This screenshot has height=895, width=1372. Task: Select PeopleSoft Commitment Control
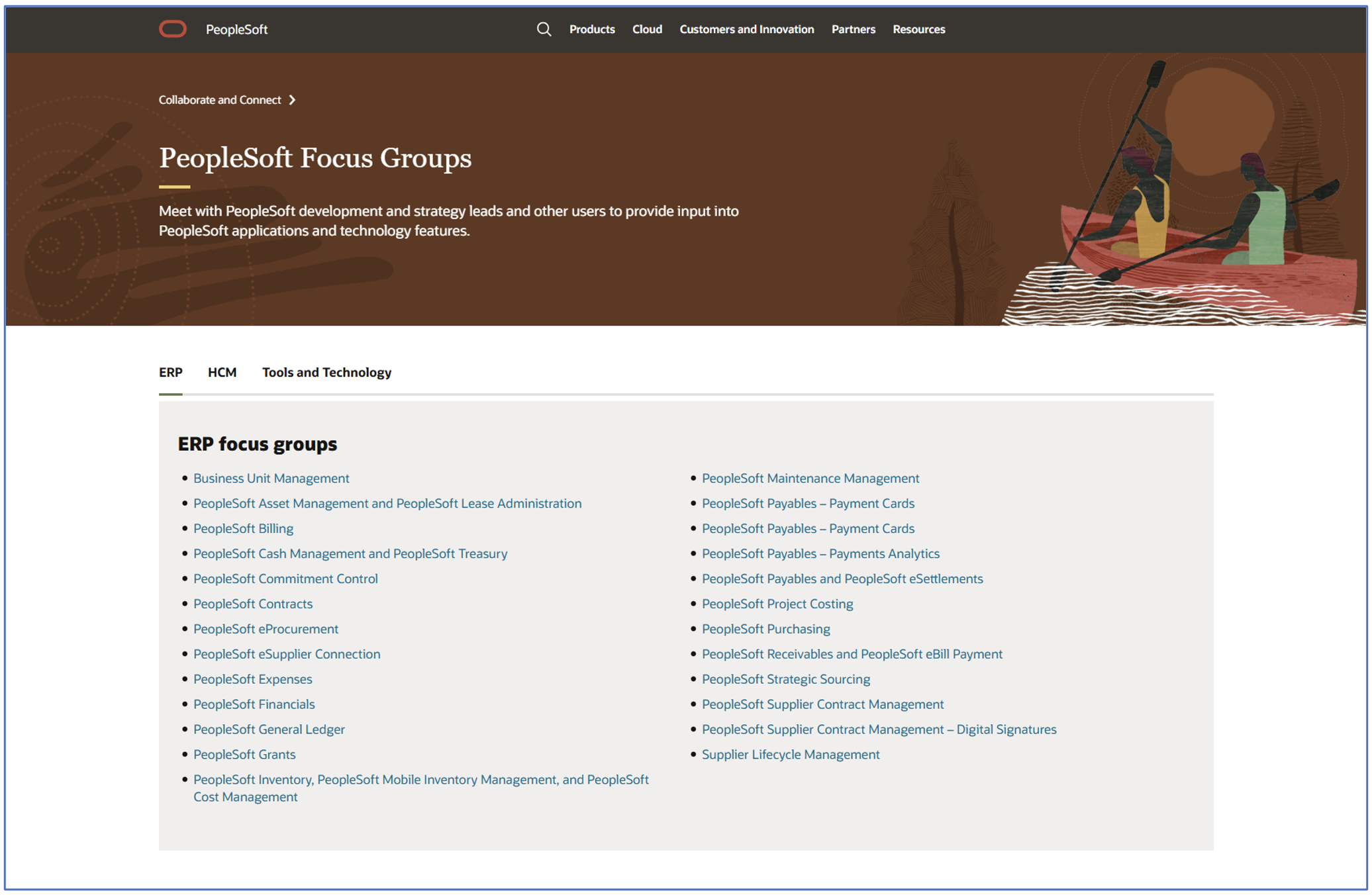tap(285, 579)
